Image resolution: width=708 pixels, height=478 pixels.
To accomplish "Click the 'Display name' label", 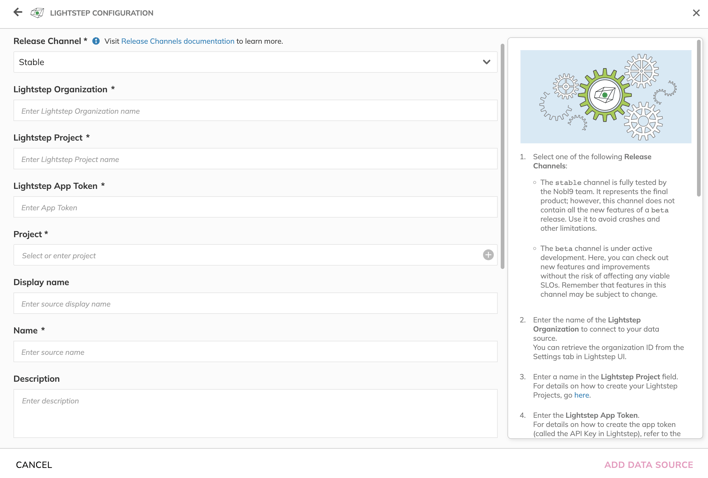I will [x=41, y=282].
